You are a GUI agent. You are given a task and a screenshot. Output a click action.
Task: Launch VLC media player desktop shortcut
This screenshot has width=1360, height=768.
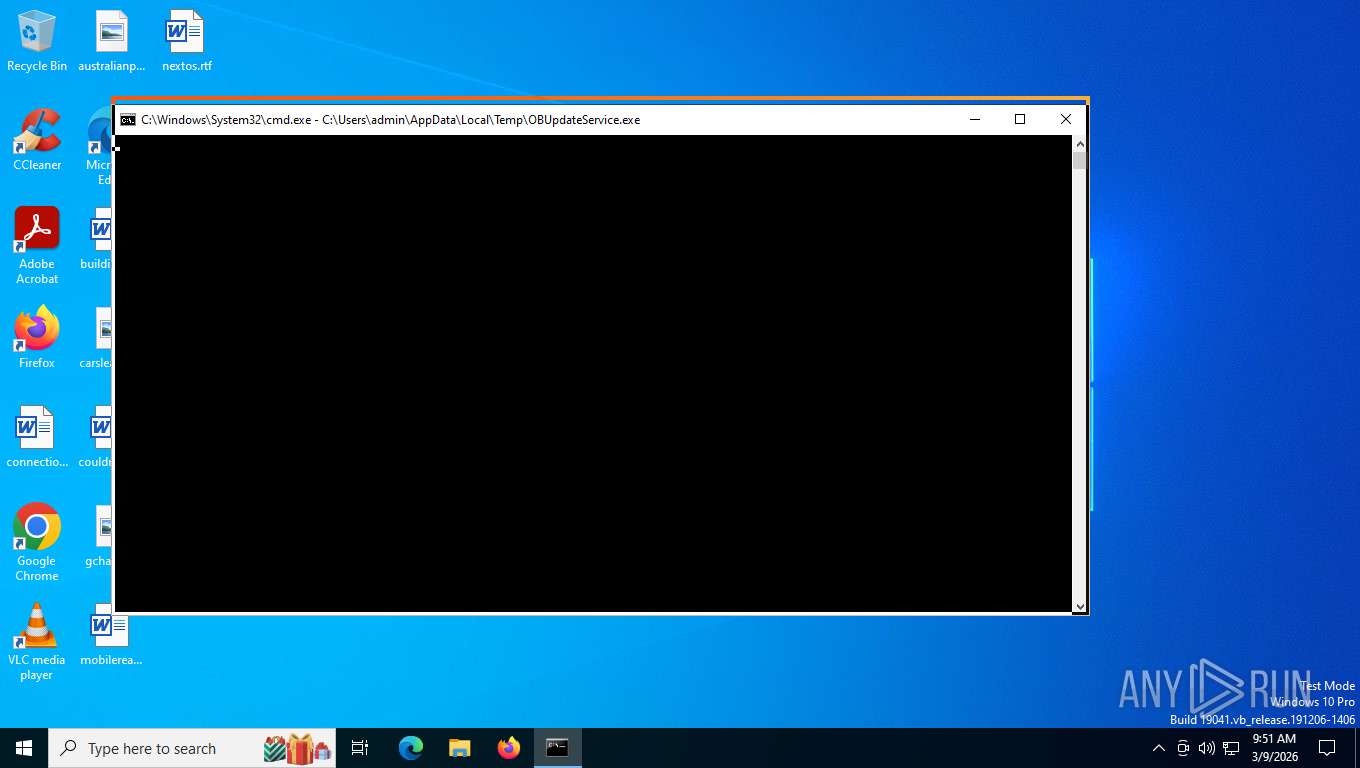[x=37, y=642]
